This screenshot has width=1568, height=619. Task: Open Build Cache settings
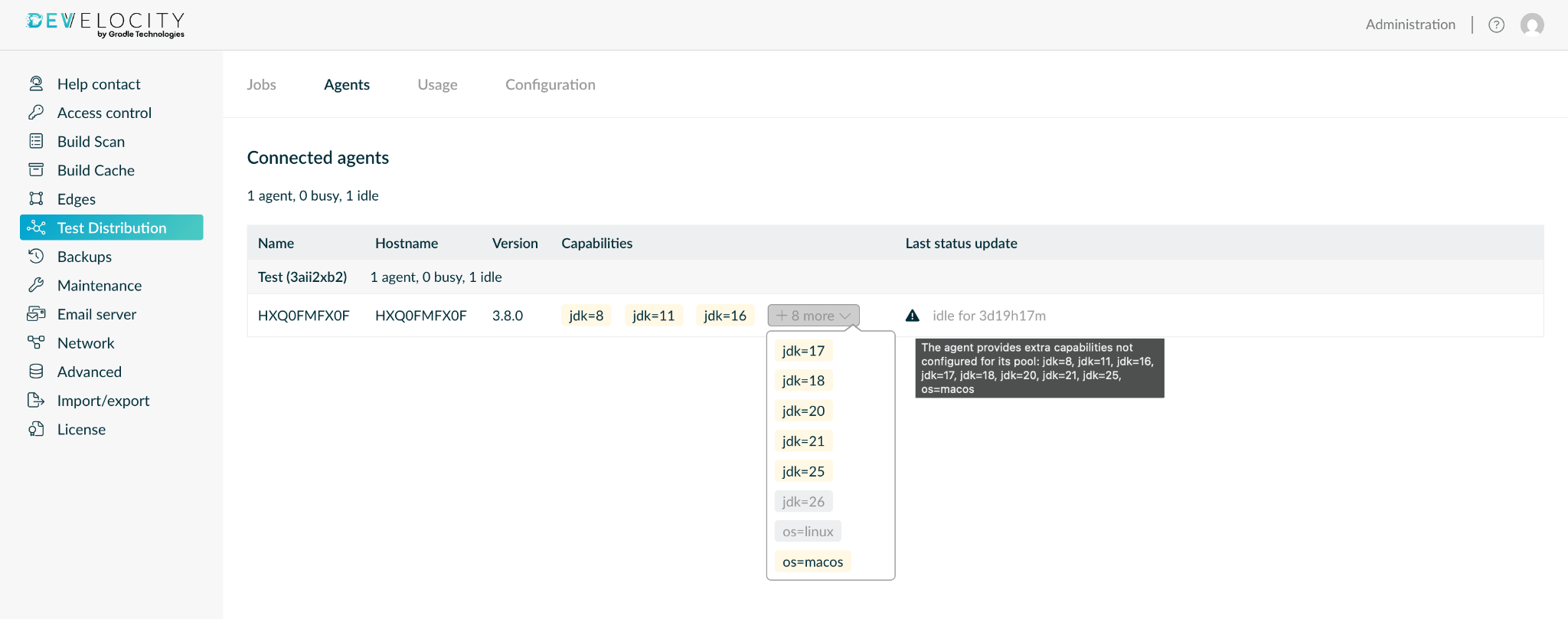112,170
